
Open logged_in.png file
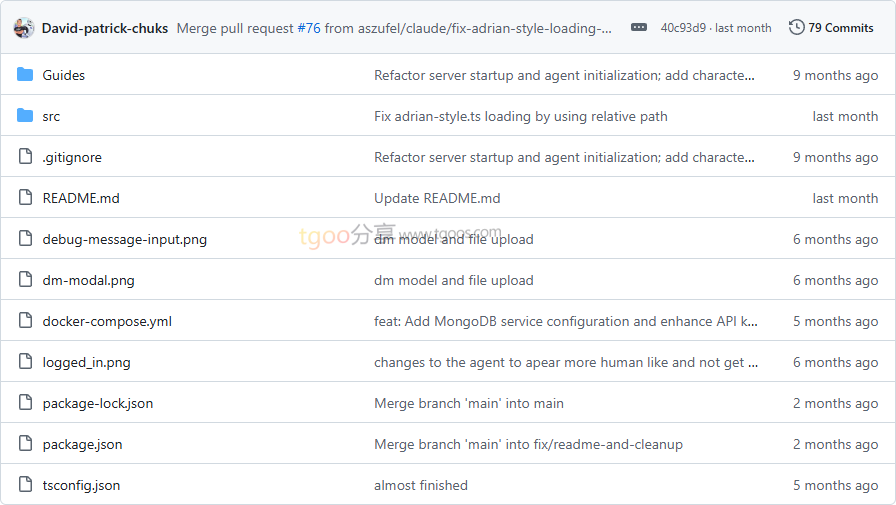[86, 362]
